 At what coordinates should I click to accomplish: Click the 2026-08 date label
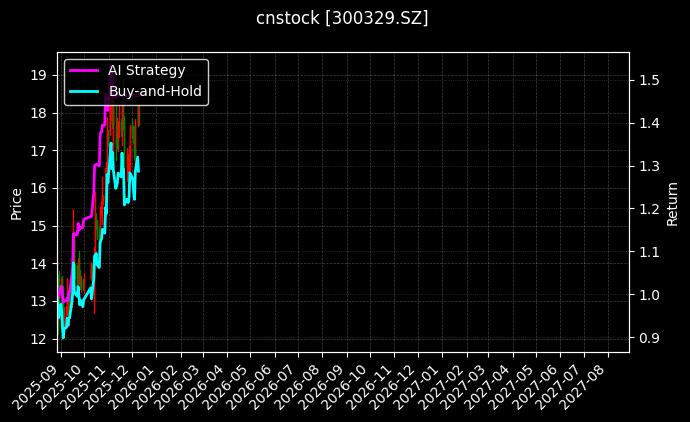pyautogui.click(x=298, y=387)
